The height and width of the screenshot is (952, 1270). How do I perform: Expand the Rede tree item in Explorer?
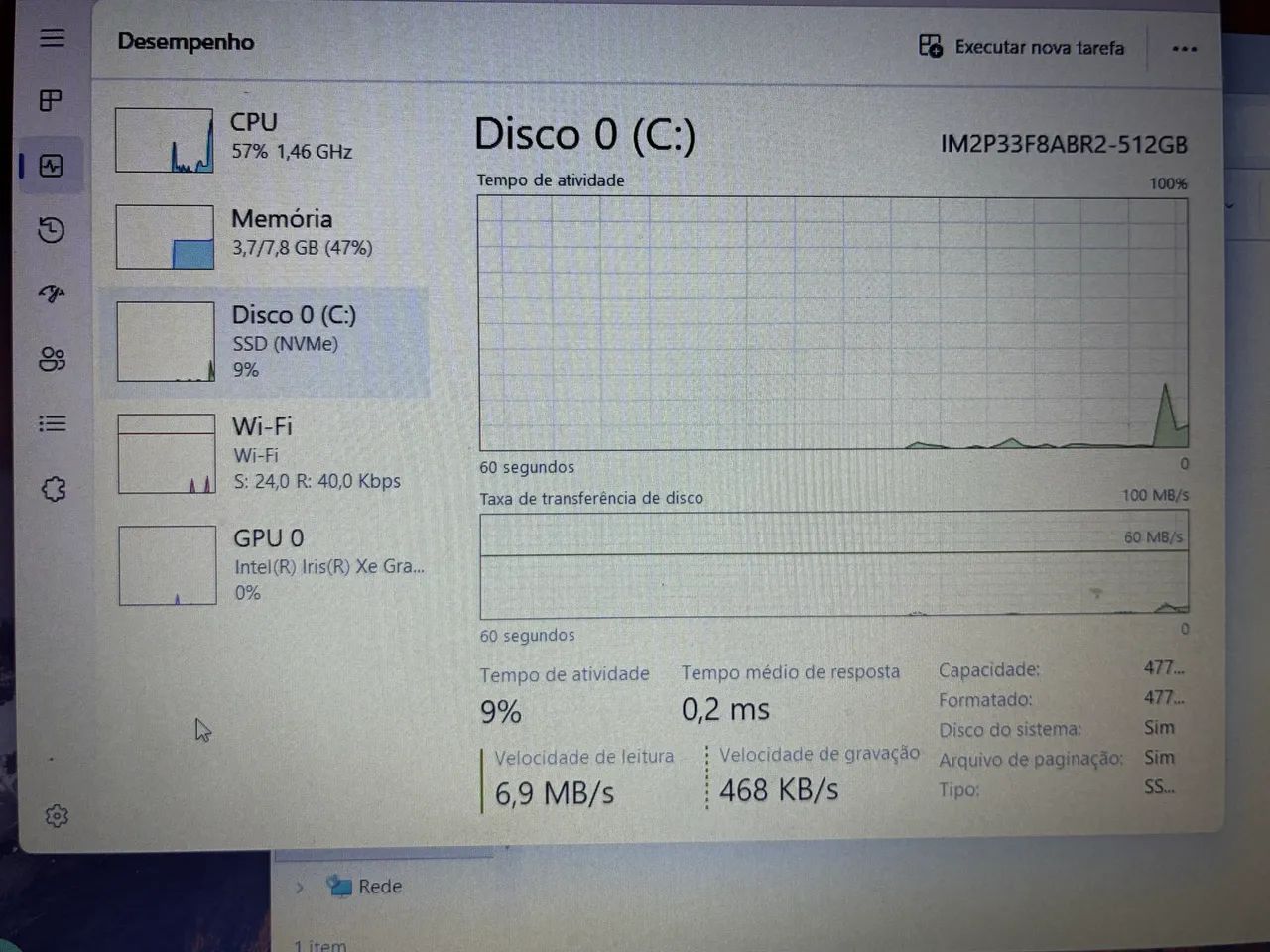click(300, 887)
